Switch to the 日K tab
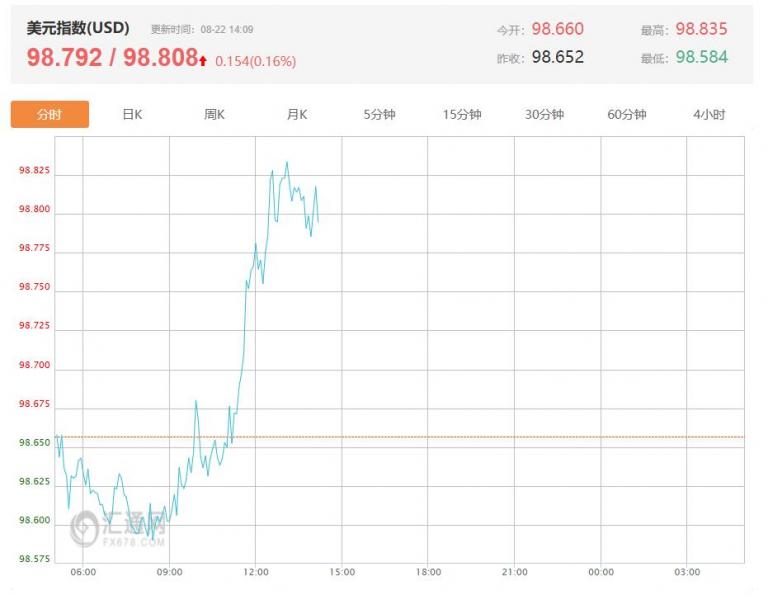 pos(132,114)
